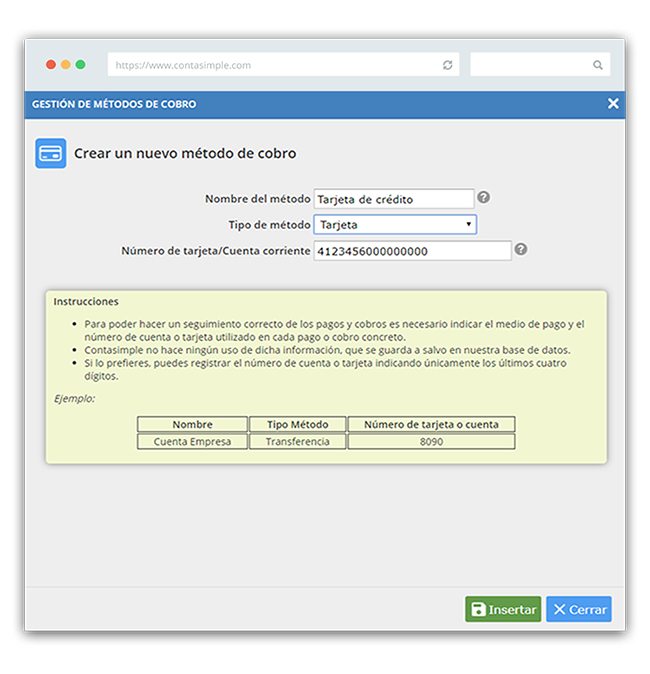The width and height of the screenshot is (650, 674).
Task: Reload the page using the browser refresh icon
Action: pyautogui.click(x=447, y=65)
